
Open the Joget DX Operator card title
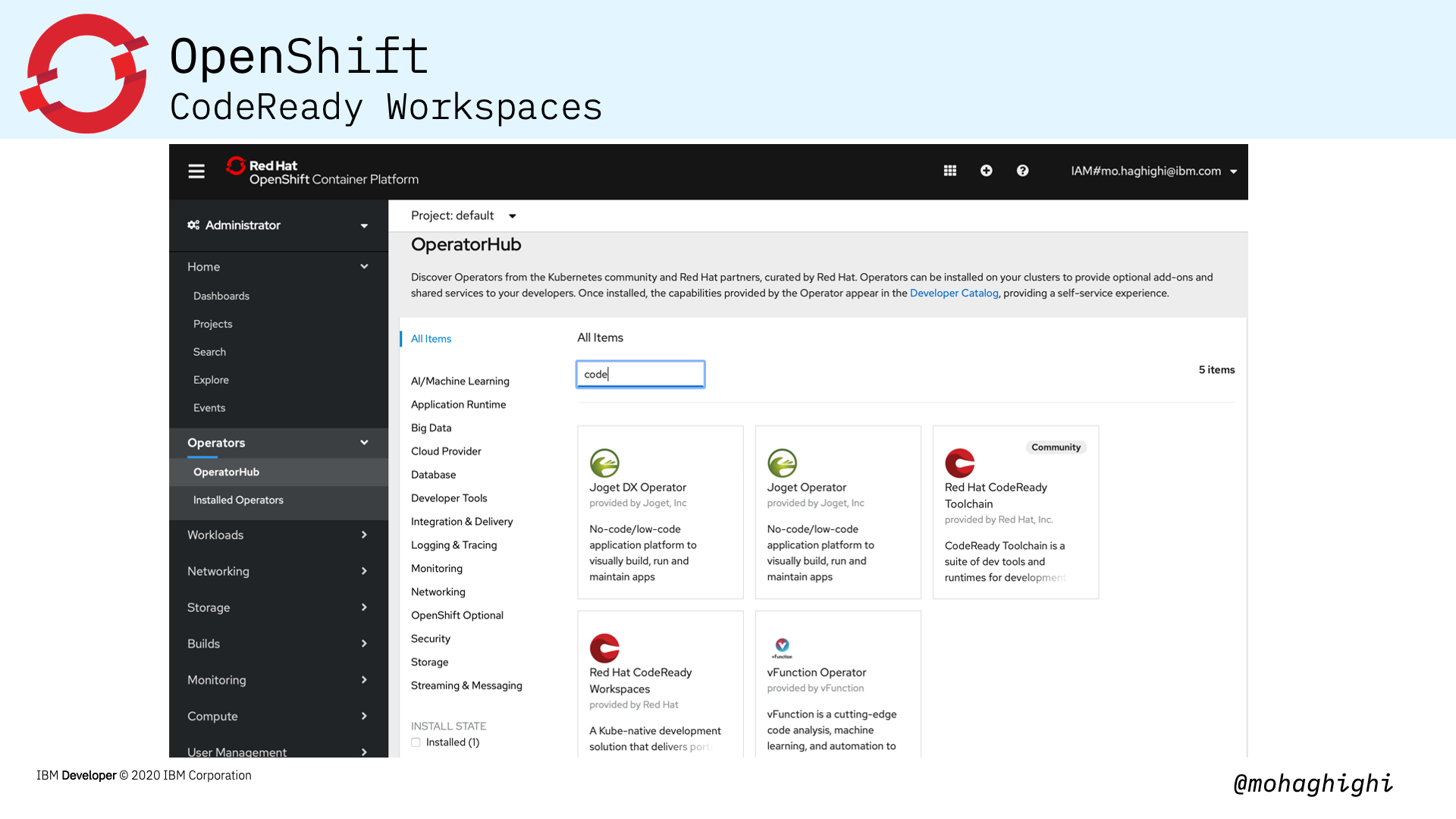(638, 488)
